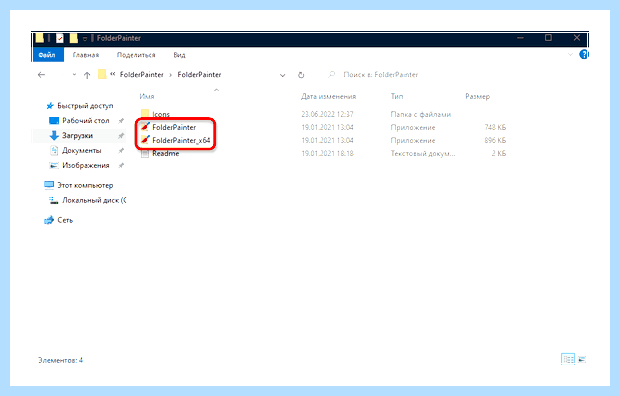Click the New folder icon in title bar
Screen dimensions: 620x396
tap(74, 38)
